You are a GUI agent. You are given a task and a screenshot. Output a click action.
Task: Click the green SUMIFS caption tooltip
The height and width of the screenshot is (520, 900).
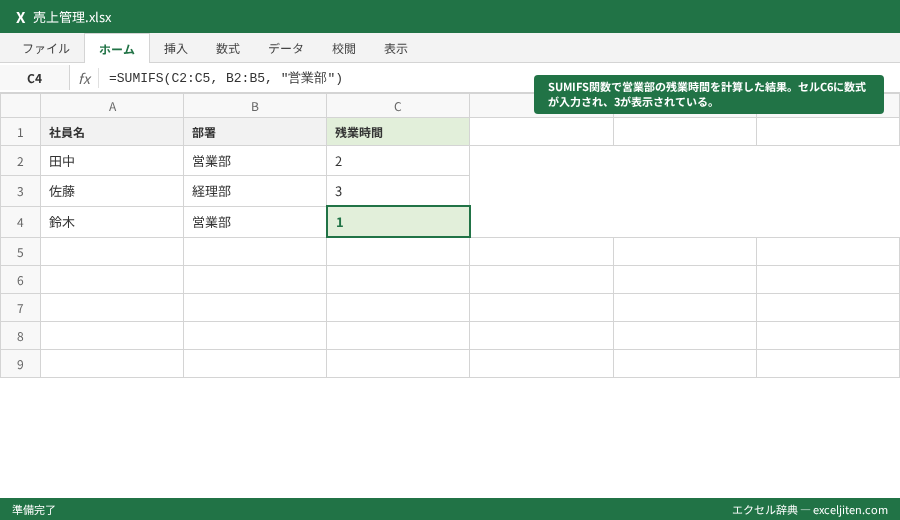[x=709, y=94]
